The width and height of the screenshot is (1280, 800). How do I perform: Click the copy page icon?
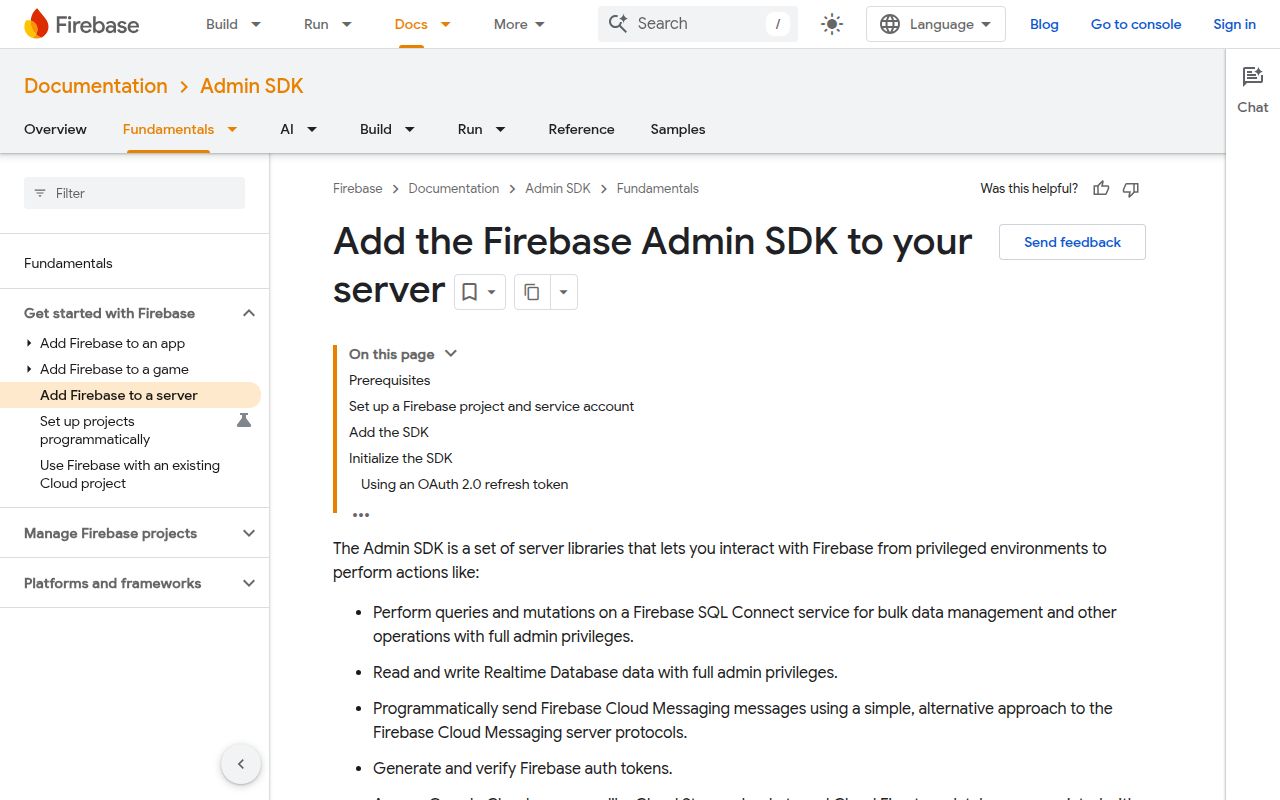[532, 292]
